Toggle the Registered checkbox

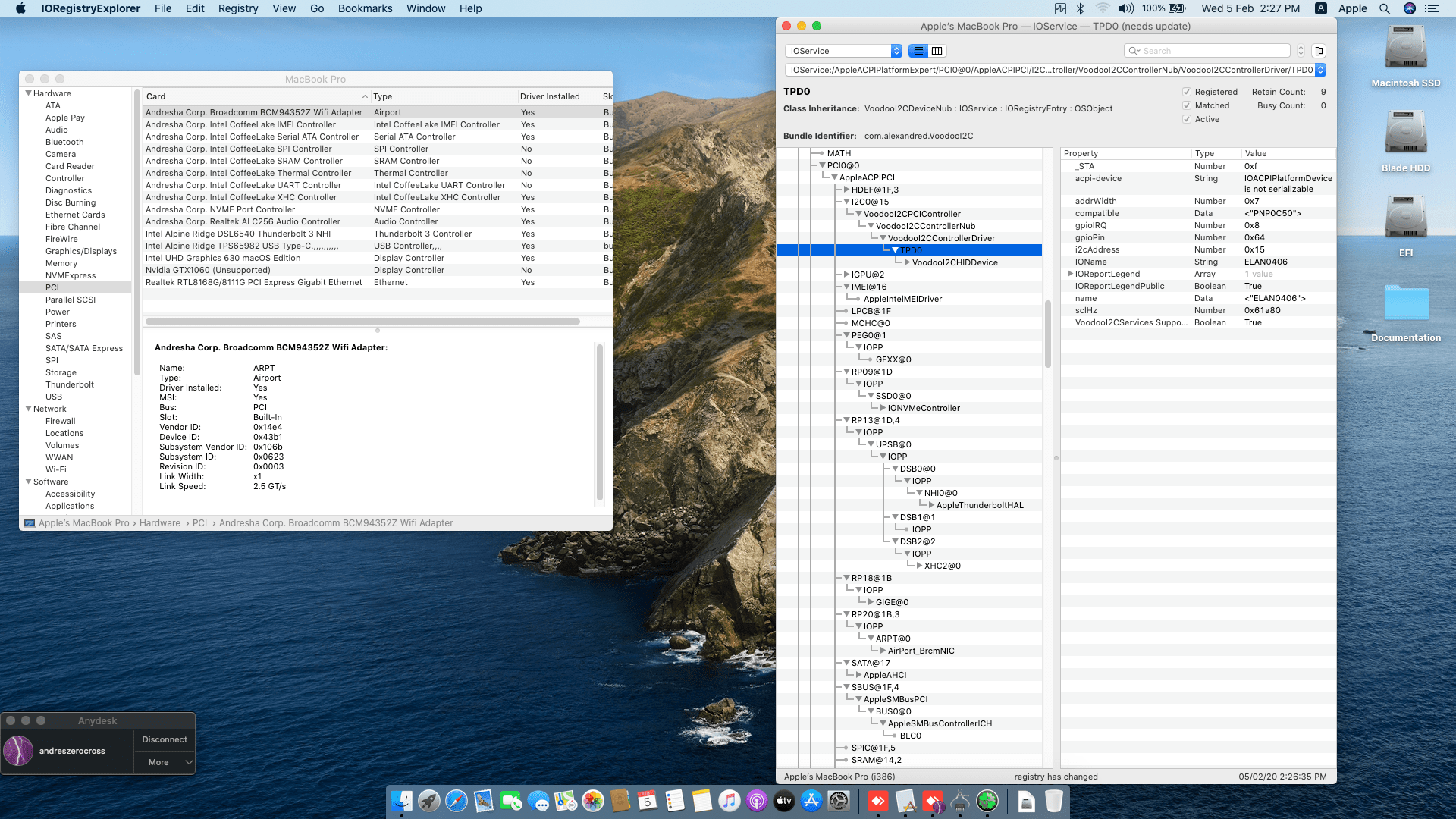(1187, 92)
